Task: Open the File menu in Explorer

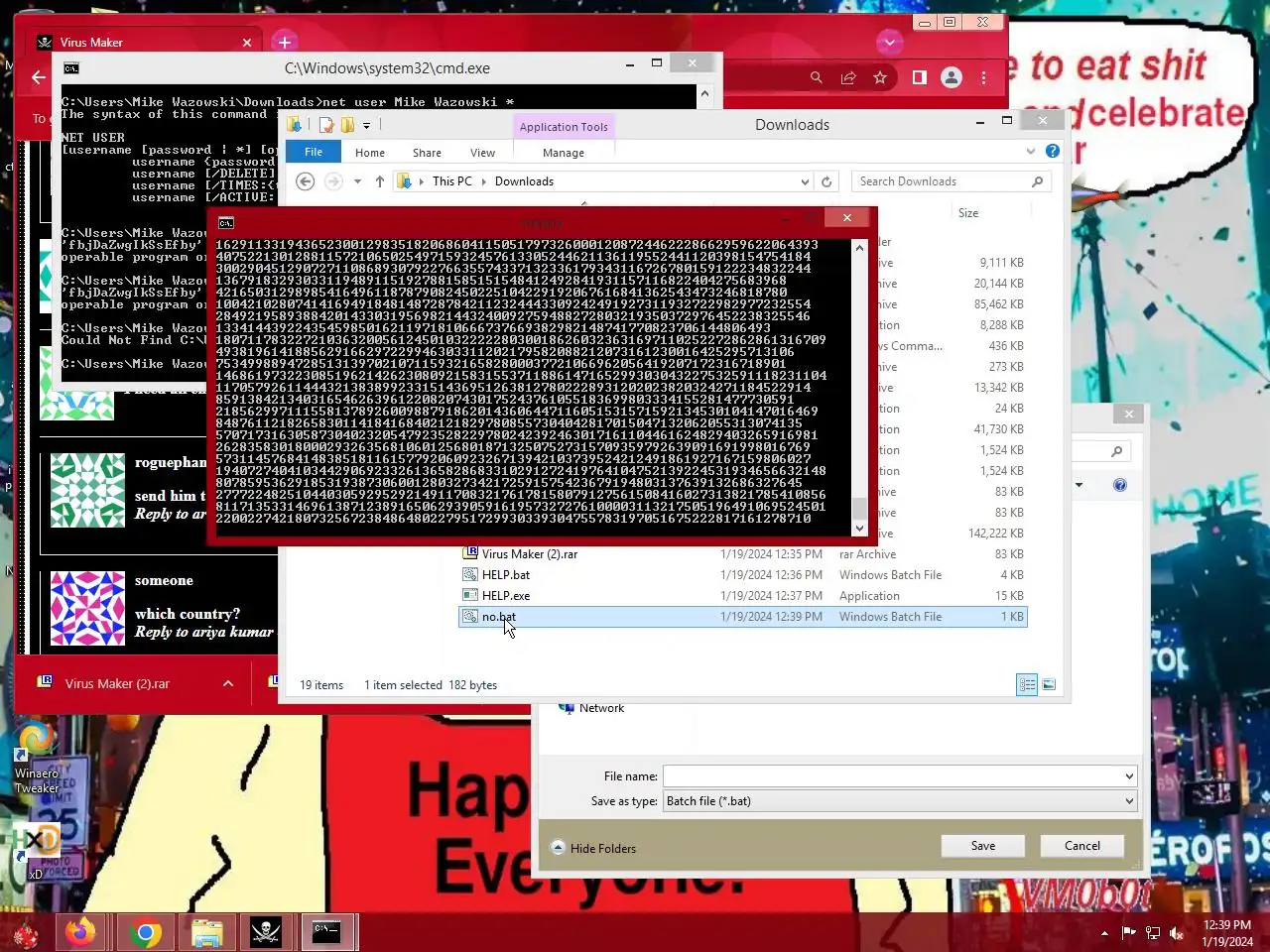Action: click(x=314, y=152)
